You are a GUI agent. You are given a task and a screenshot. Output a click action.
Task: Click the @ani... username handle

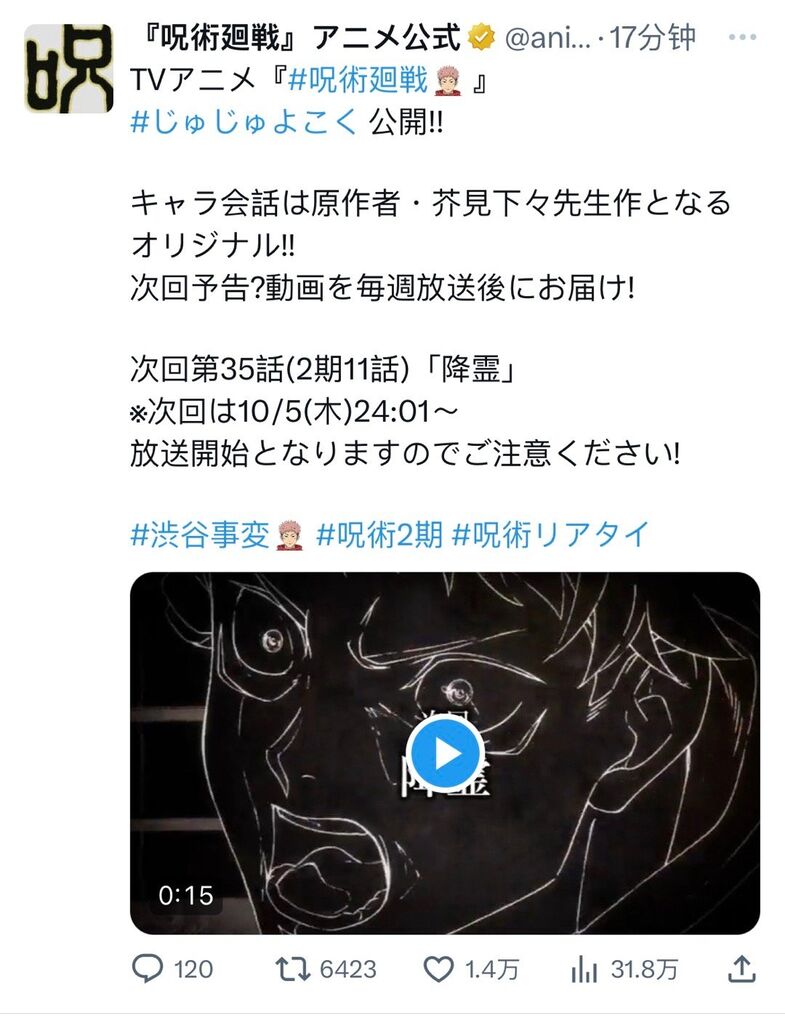(547, 39)
